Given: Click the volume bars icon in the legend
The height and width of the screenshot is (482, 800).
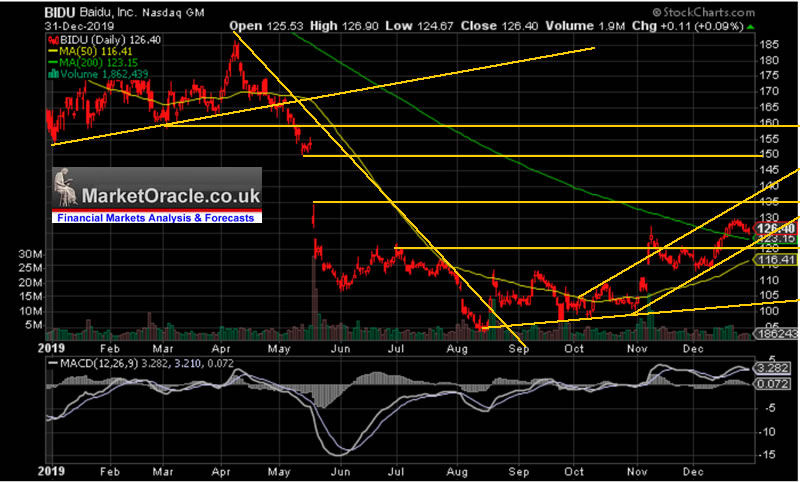Looking at the screenshot, I should [x=52, y=74].
